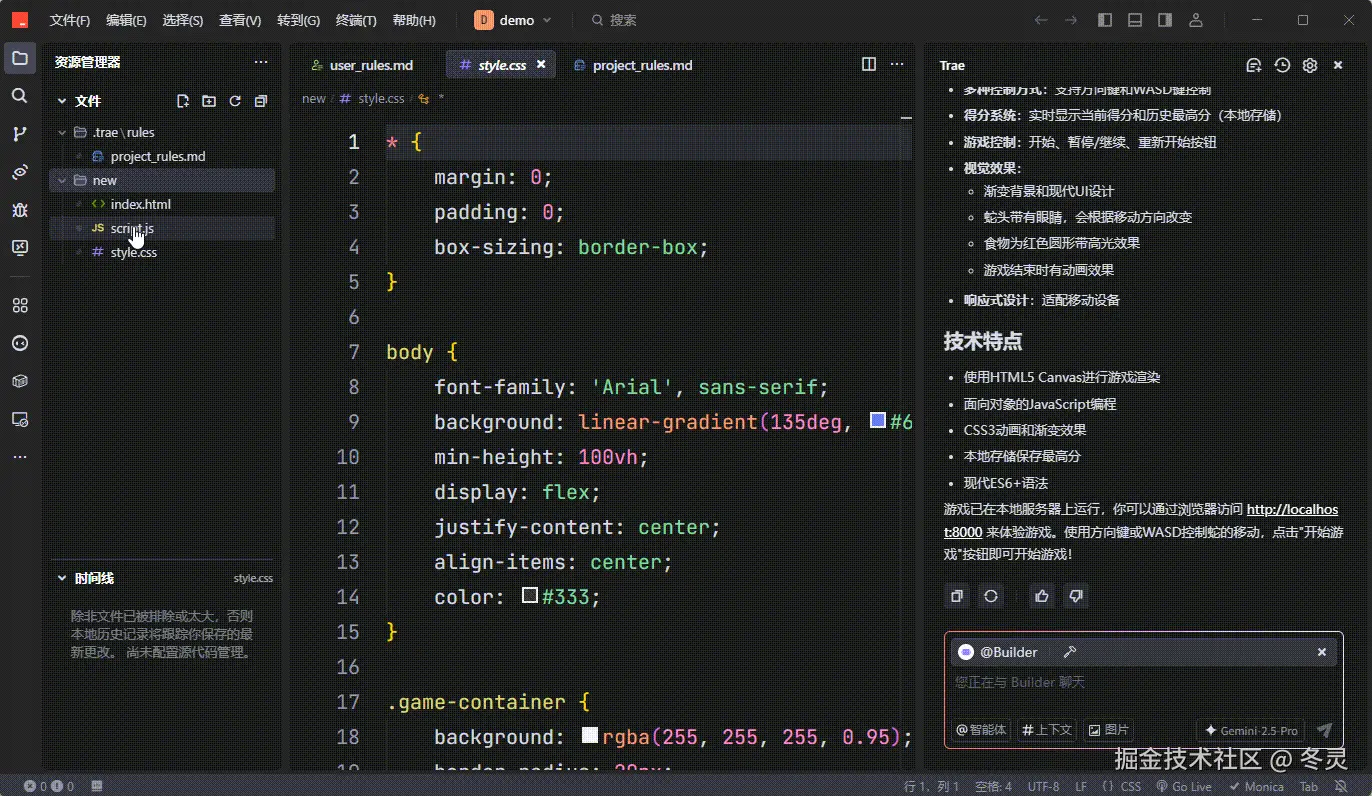Split the editor to the right

coord(869,64)
